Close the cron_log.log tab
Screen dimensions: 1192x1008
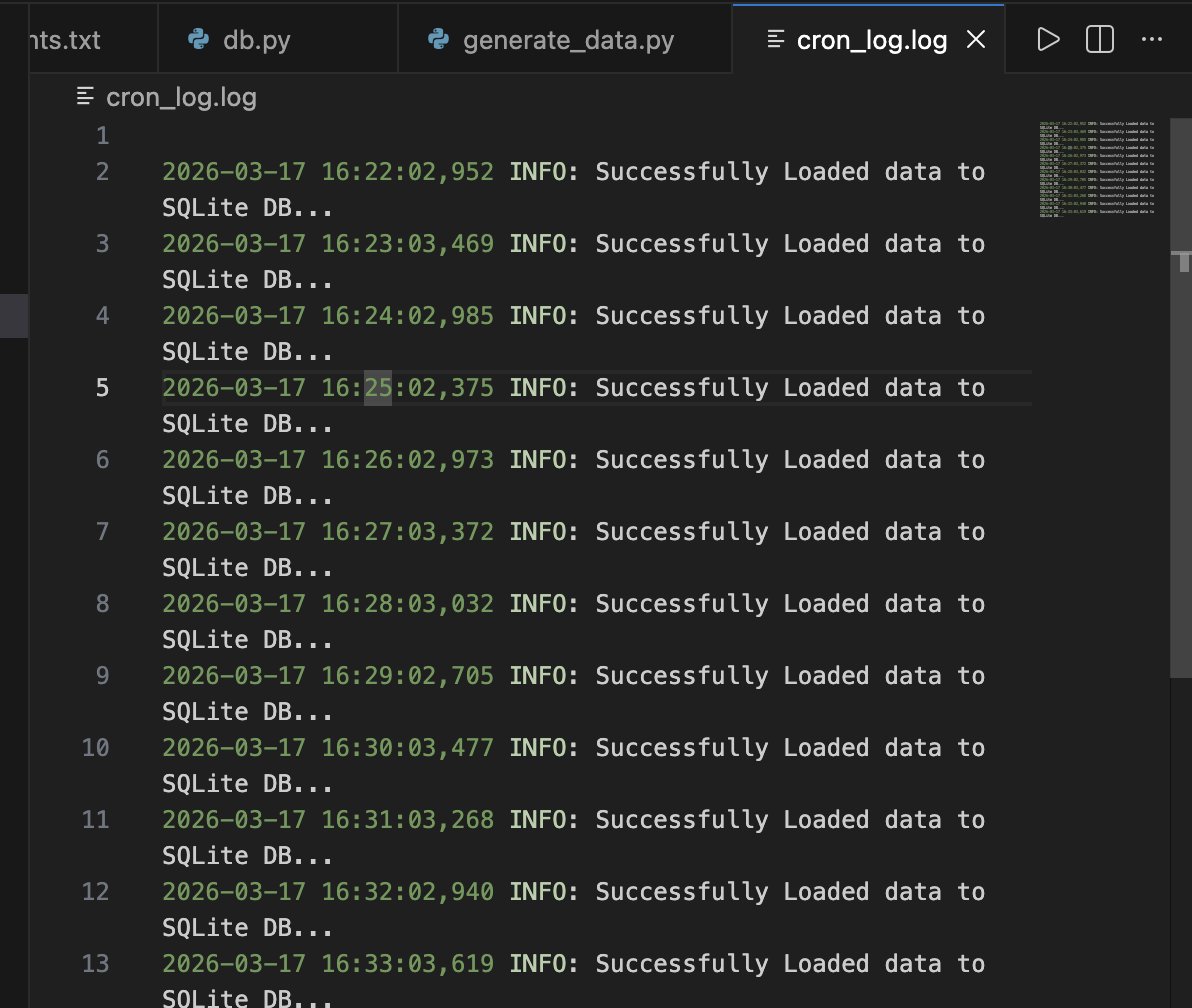[976, 40]
